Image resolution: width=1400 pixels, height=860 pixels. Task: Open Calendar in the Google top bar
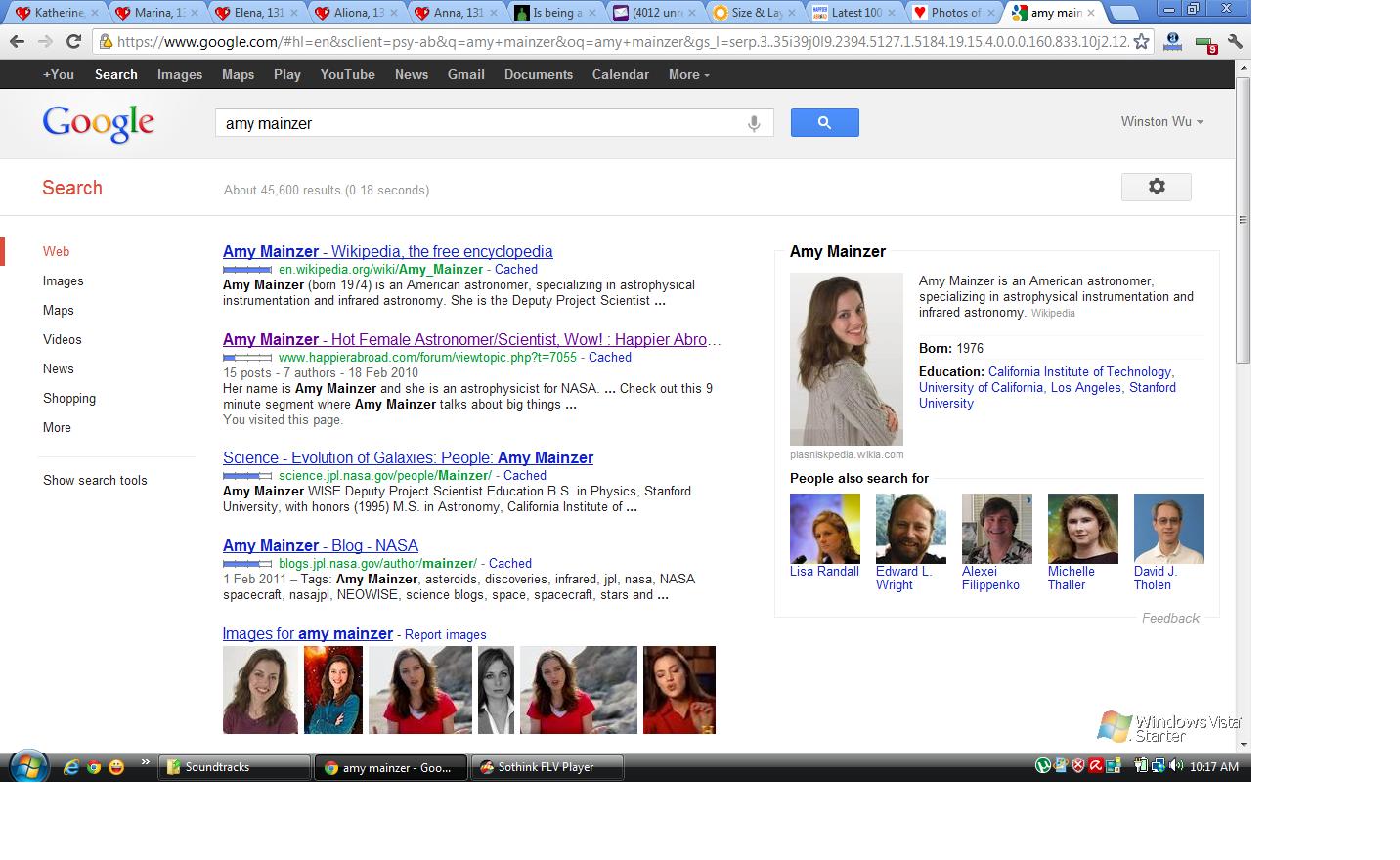tap(621, 74)
